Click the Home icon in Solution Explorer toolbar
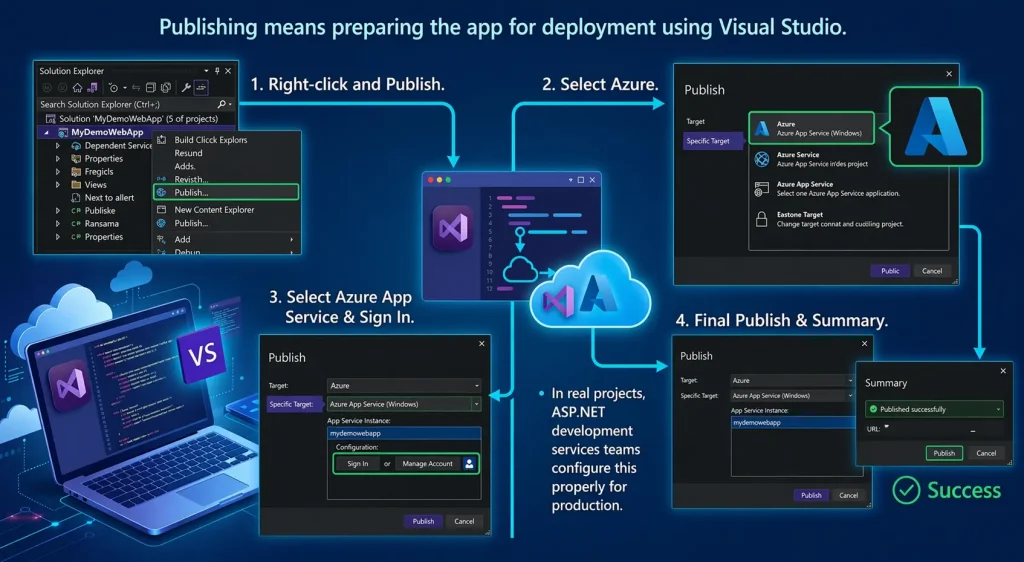The height and width of the screenshot is (562, 1024). 78,87
